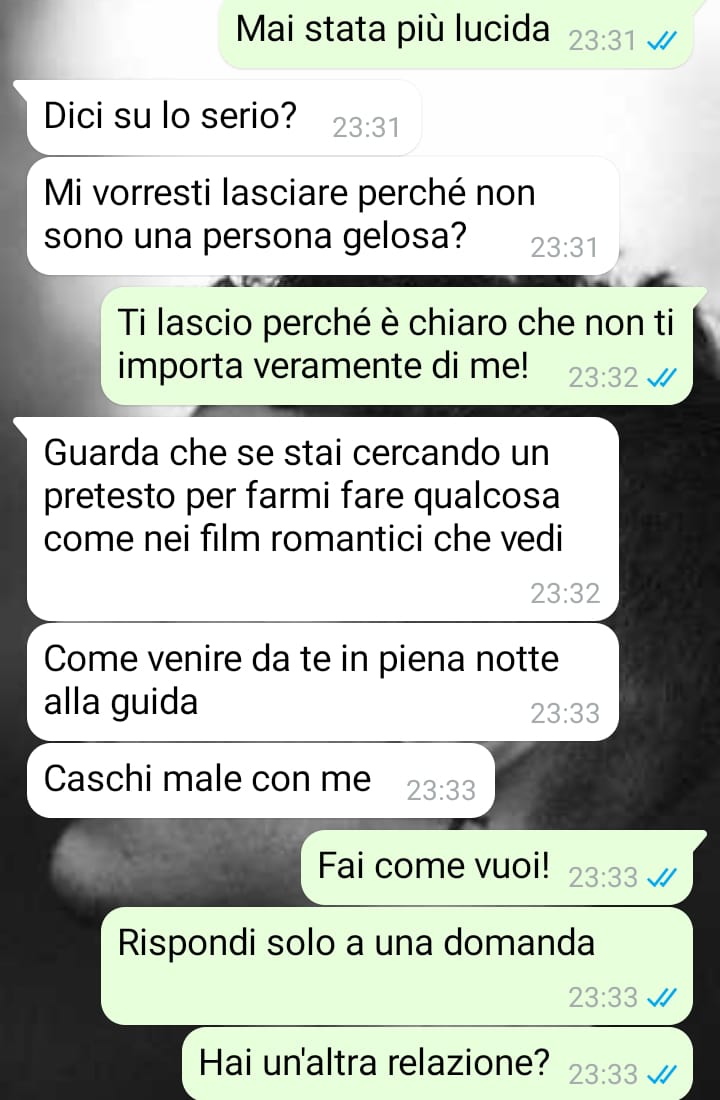
Task: Tap the double check on 'Ti lascio perché' message
Action: 661,379
